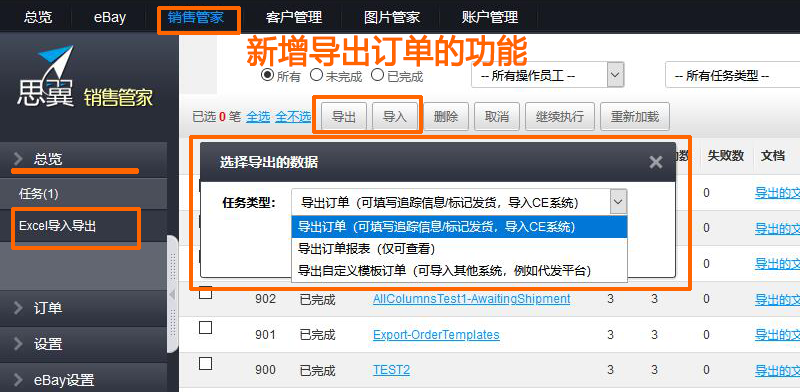The width and height of the screenshot is (800, 392).
Task: Click the 删除 button
Action: pos(446,116)
